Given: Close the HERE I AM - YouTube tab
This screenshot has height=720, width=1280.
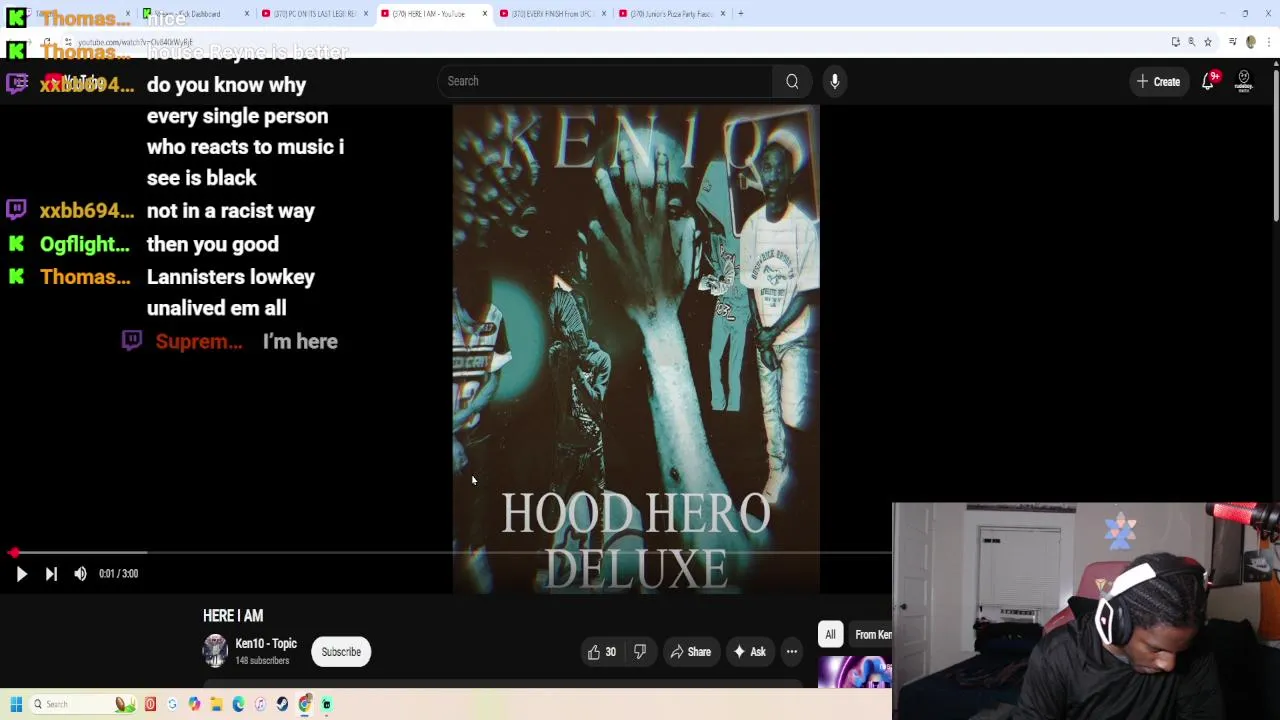Looking at the screenshot, I should tap(485, 14).
